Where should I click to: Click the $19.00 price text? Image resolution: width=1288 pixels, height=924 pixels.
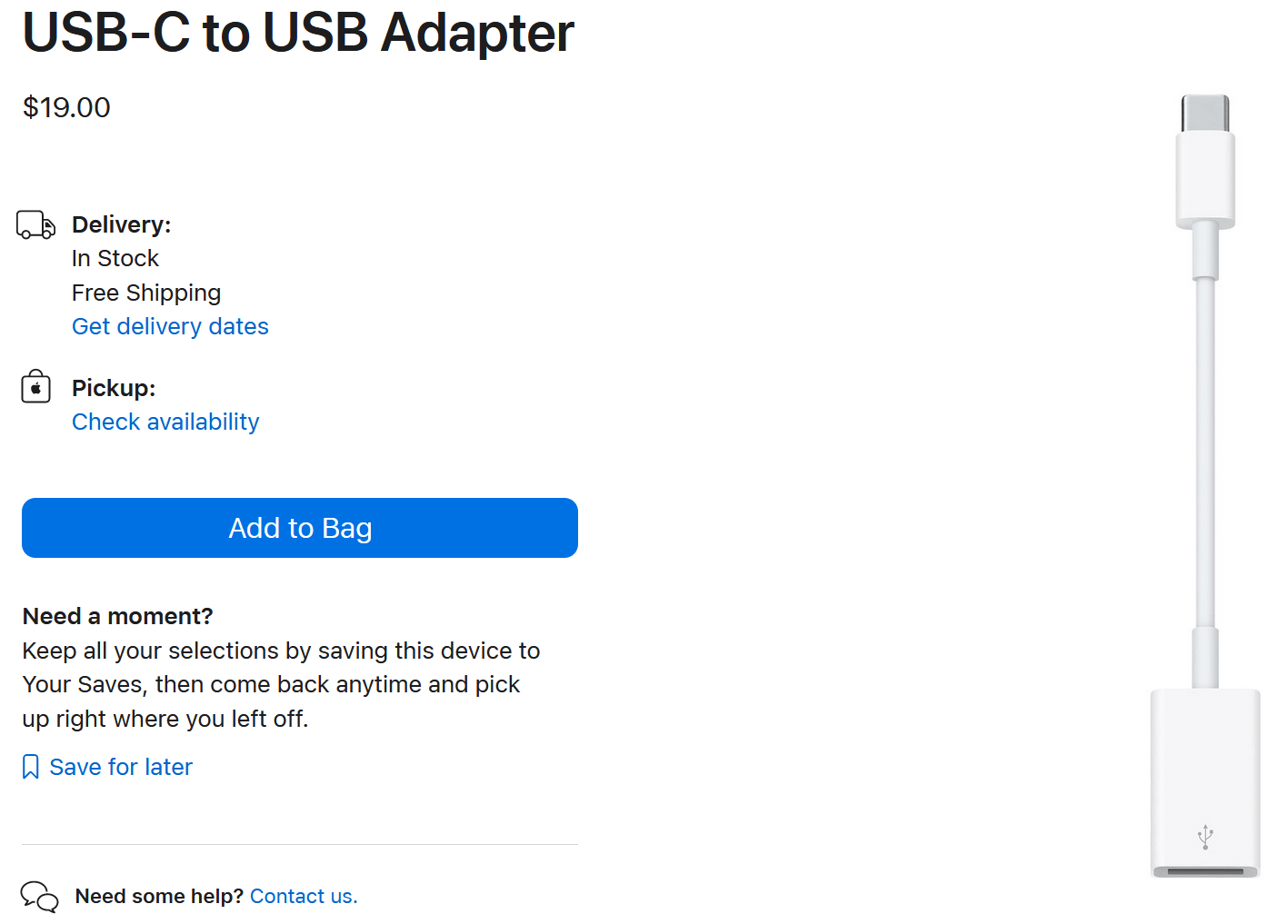point(66,107)
